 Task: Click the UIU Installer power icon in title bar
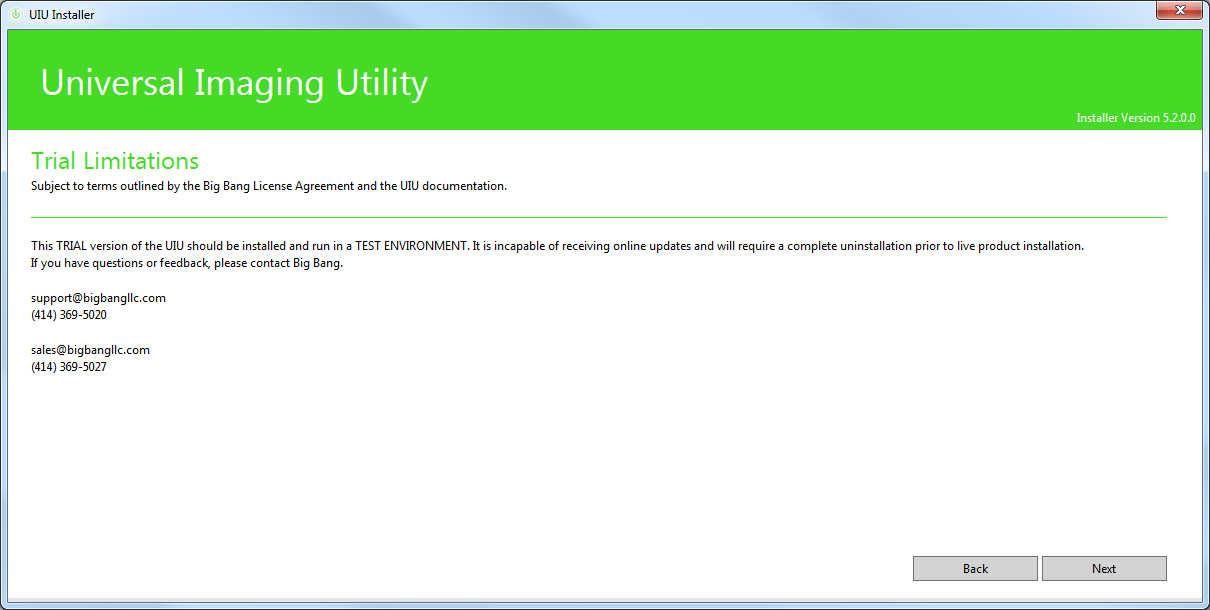pos(15,14)
